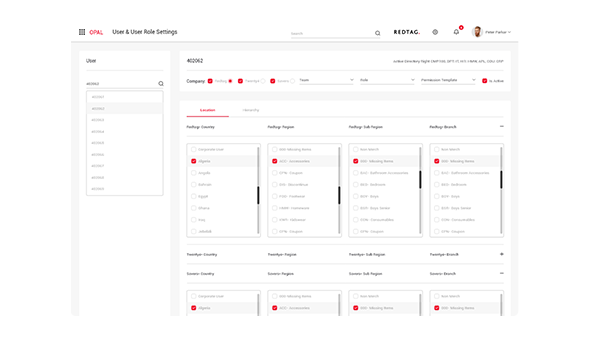Collapse the Redtag location section with minus icon
Viewport: 590px width, 360px height.
pyautogui.click(x=502, y=126)
